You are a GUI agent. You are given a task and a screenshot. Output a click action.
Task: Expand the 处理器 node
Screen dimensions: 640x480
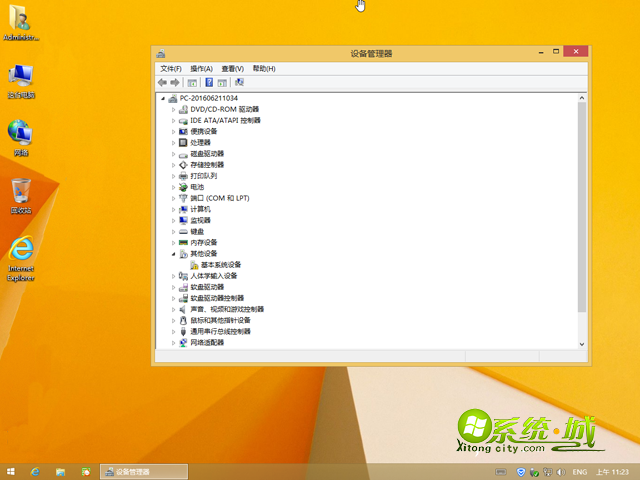pos(173,143)
